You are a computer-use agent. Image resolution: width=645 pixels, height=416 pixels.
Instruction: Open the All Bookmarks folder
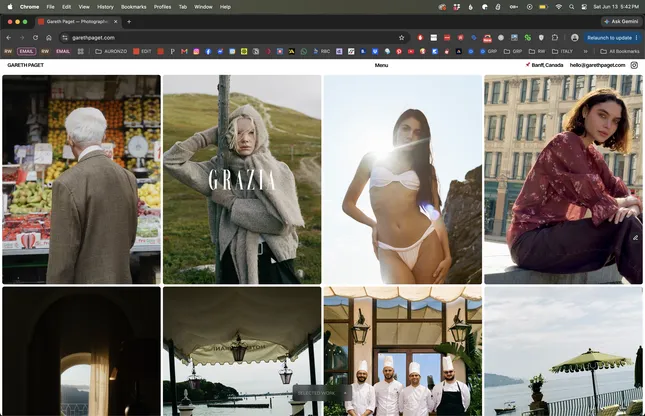point(620,51)
